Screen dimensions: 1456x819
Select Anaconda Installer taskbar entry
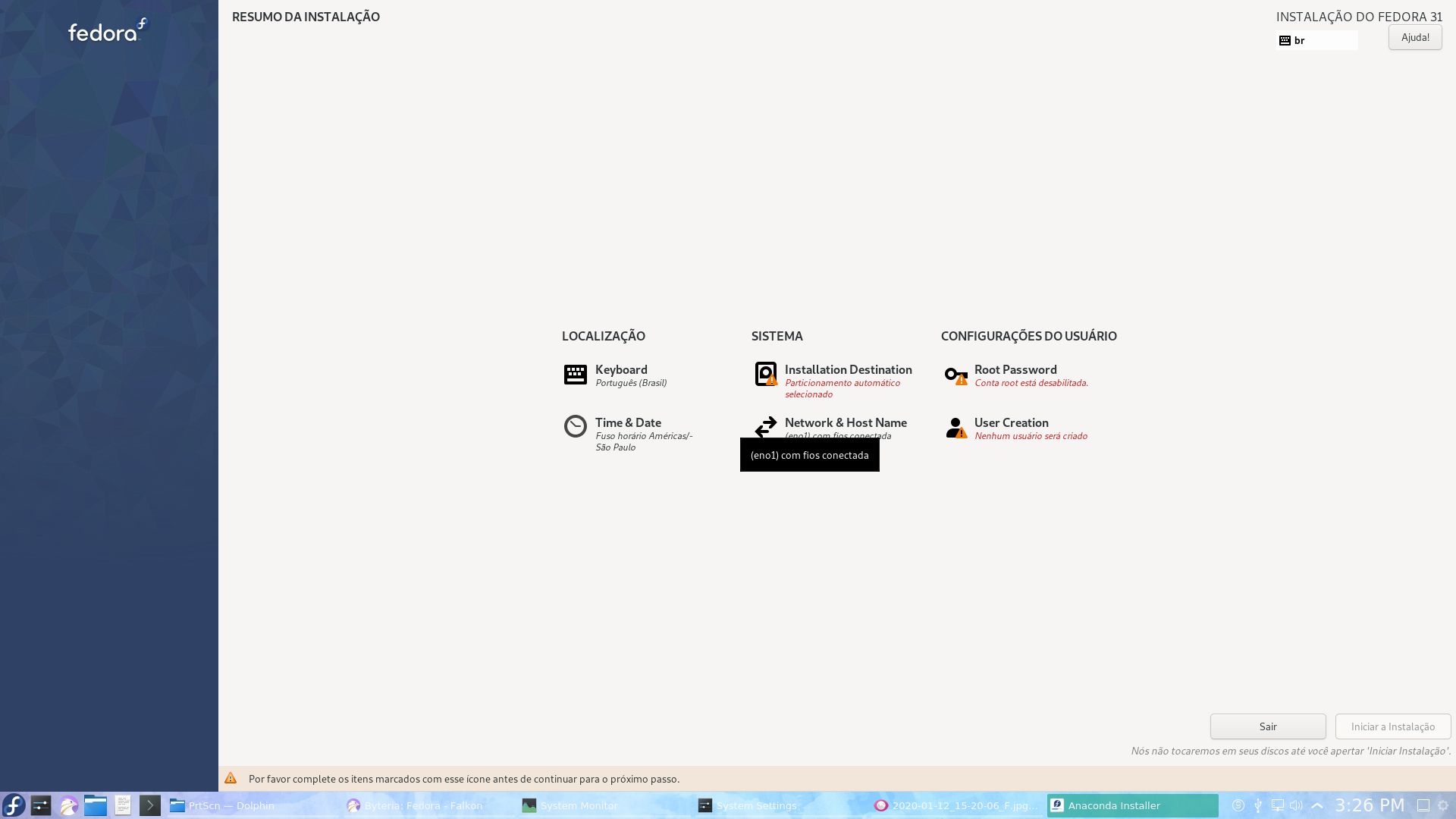(1133, 805)
